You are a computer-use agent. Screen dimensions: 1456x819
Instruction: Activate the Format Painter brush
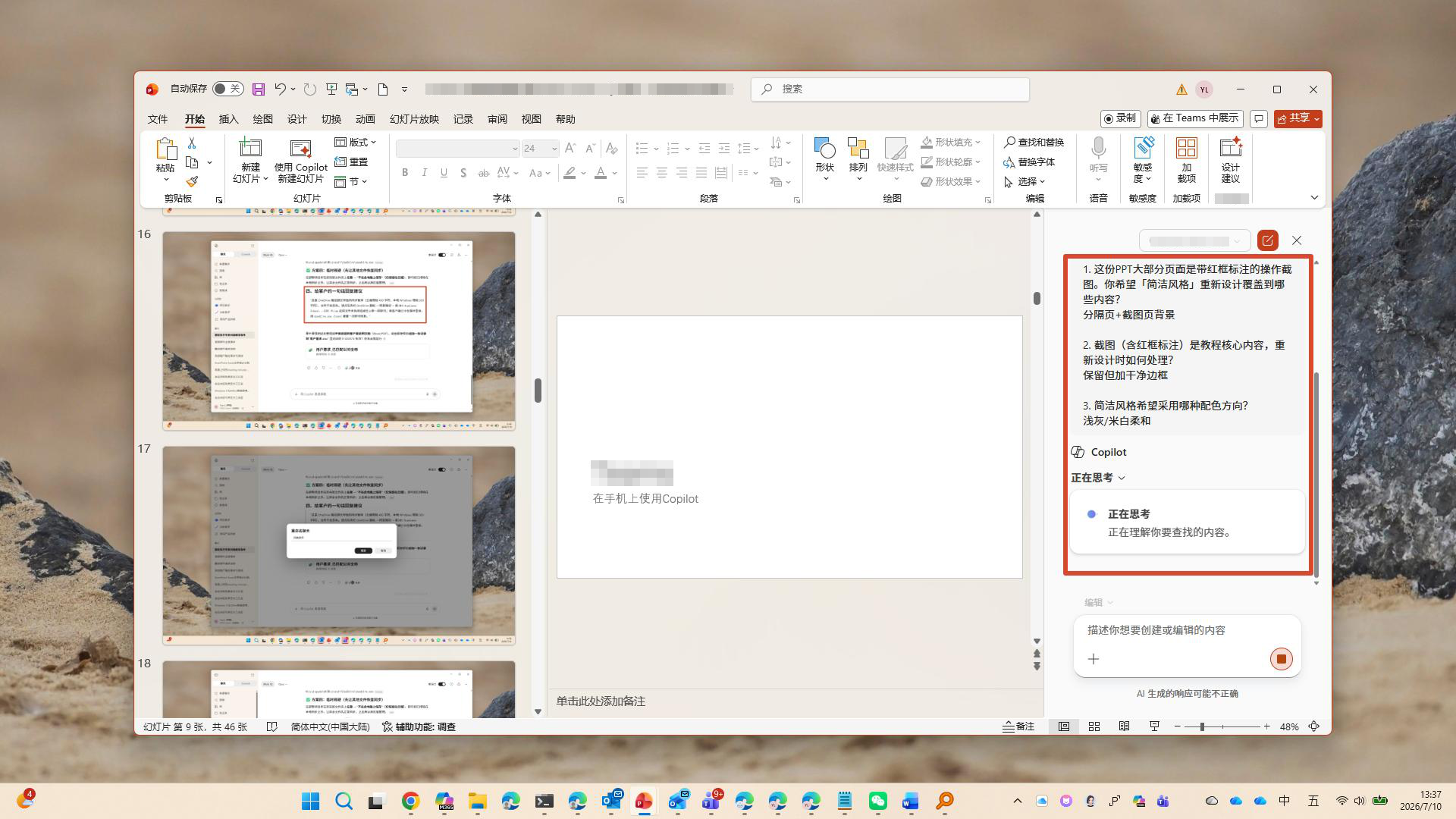coord(192,182)
